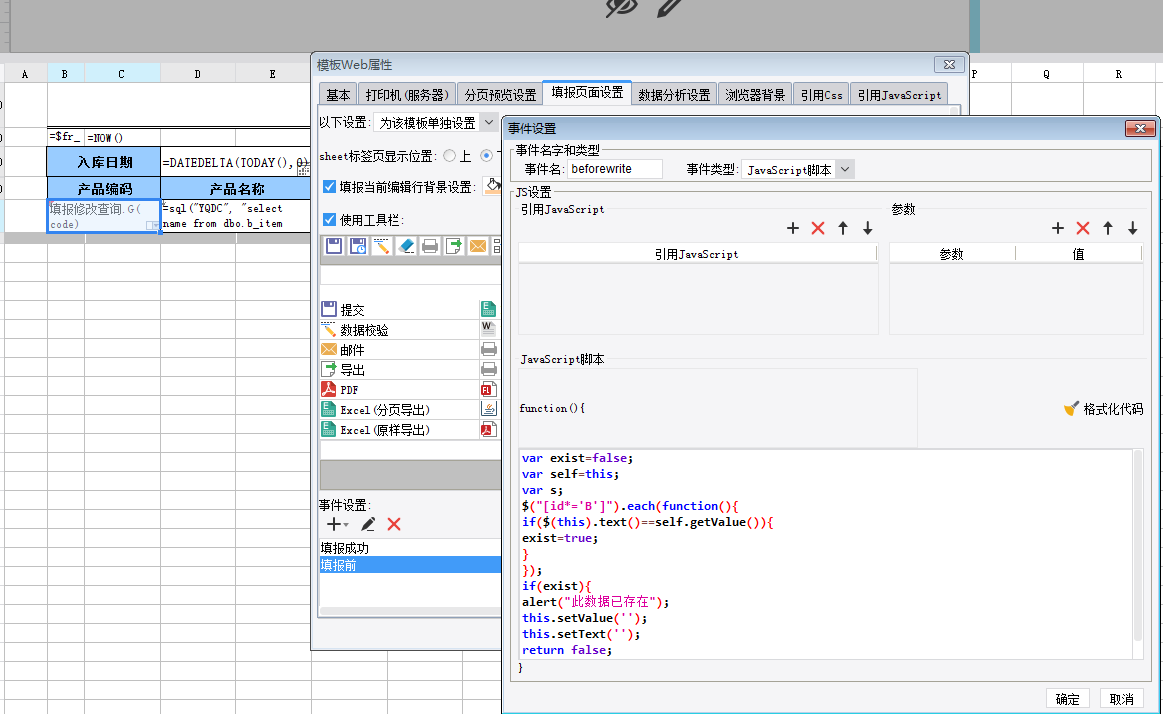
Task: Click the Flash icon right of PDF
Action: click(x=488, y=389)
